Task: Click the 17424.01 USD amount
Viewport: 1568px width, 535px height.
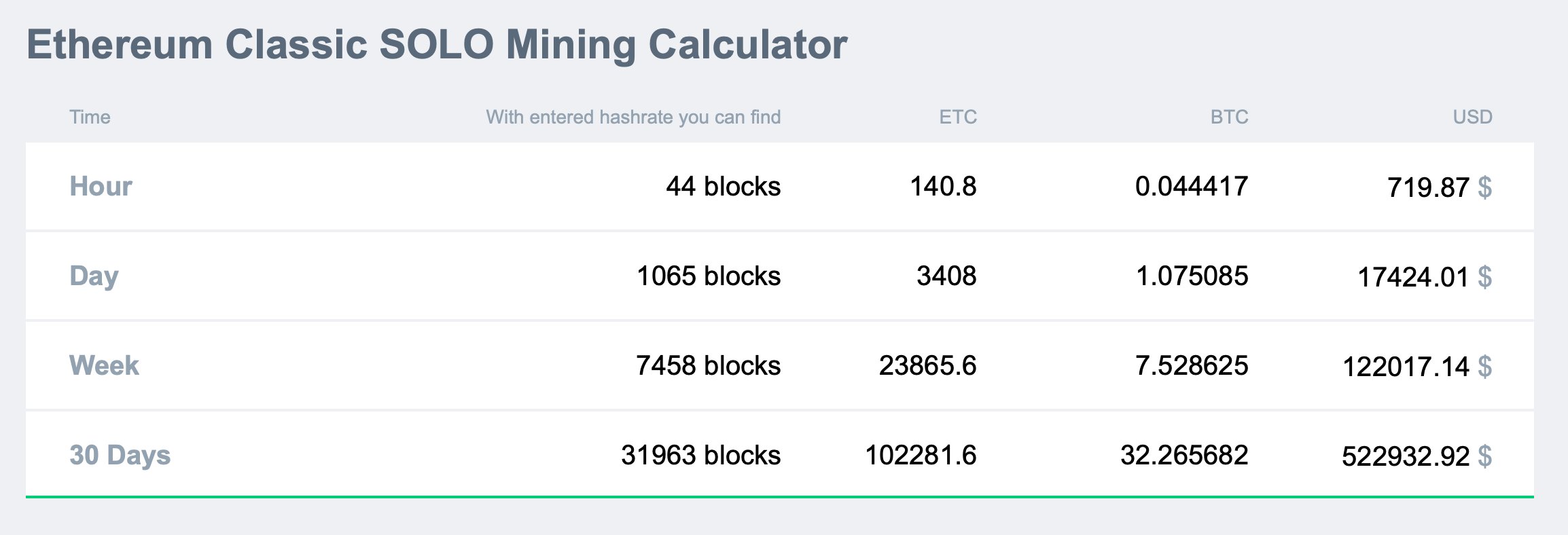Action: tap(1413, 278)
